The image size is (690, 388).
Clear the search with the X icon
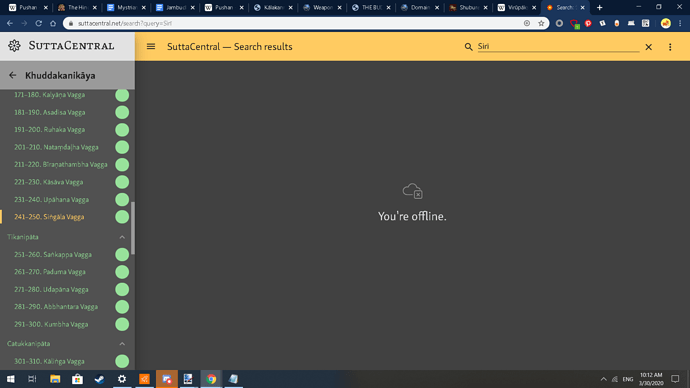click(648, 47)
